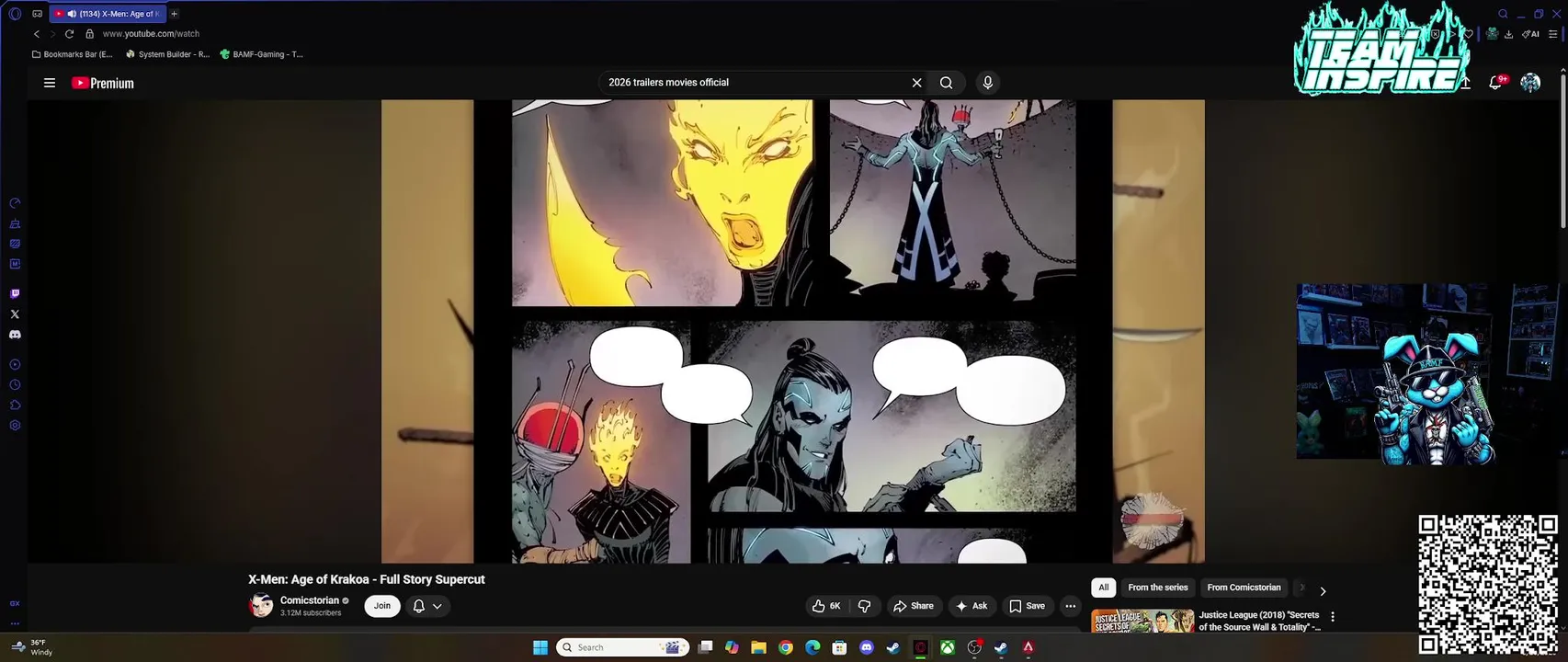The height and width of the screenshot is (662, 1568).
Task: Open Easy Setup sliders icon
Action: tap(1553, 34)
